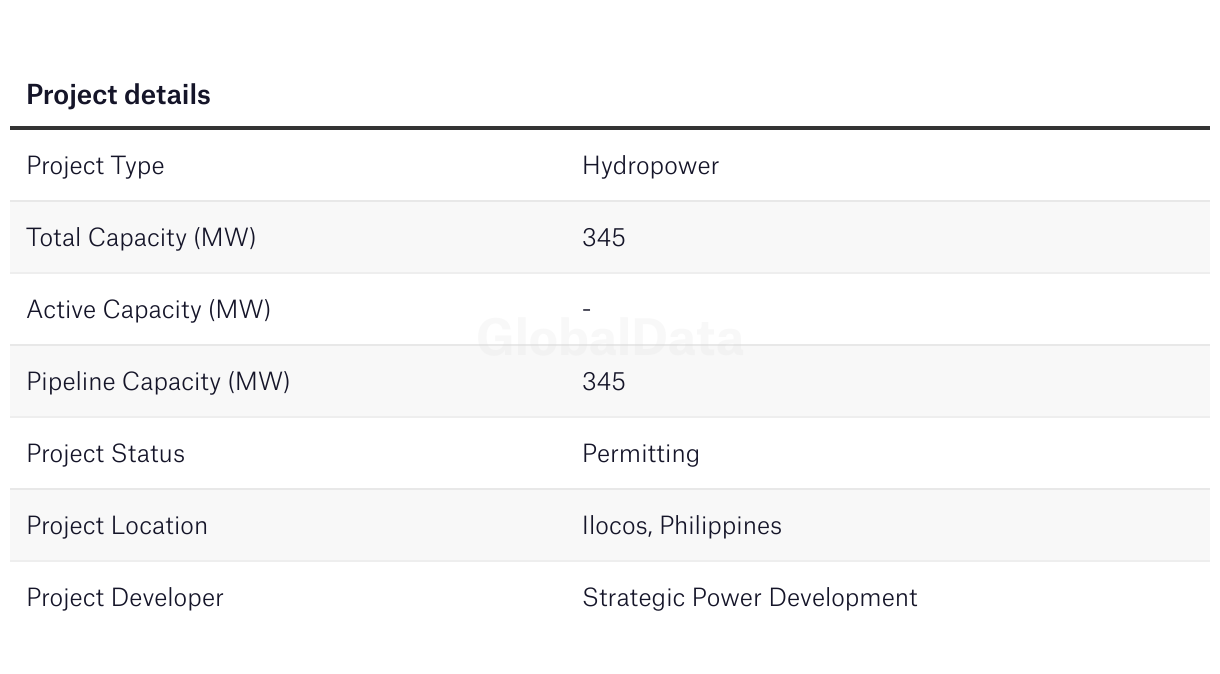Viewport: 1220px width, 674px height.
Task: Select the "Total Capacity (MW)" label
Action: tap(141, 238)
